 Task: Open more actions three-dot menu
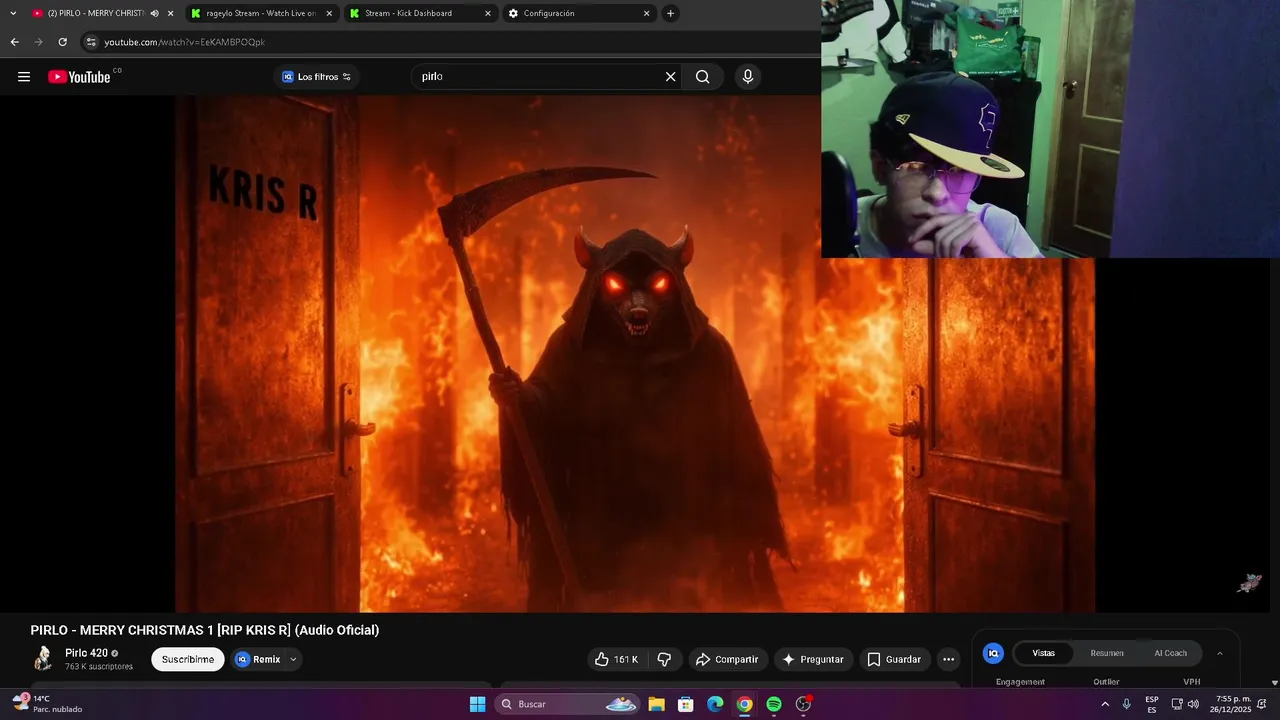pos(948,659)
